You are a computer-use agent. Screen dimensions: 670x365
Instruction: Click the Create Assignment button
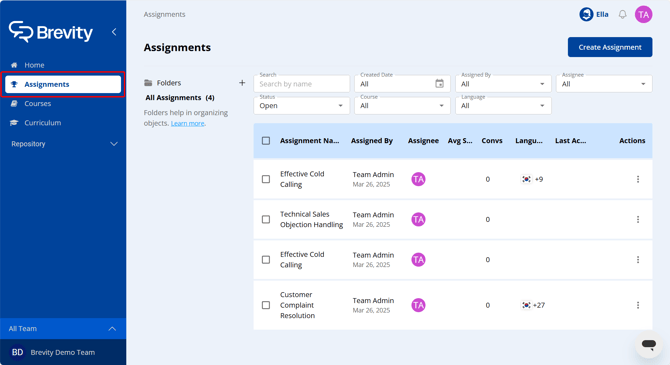pyautogui.click(x=610, y=47)
